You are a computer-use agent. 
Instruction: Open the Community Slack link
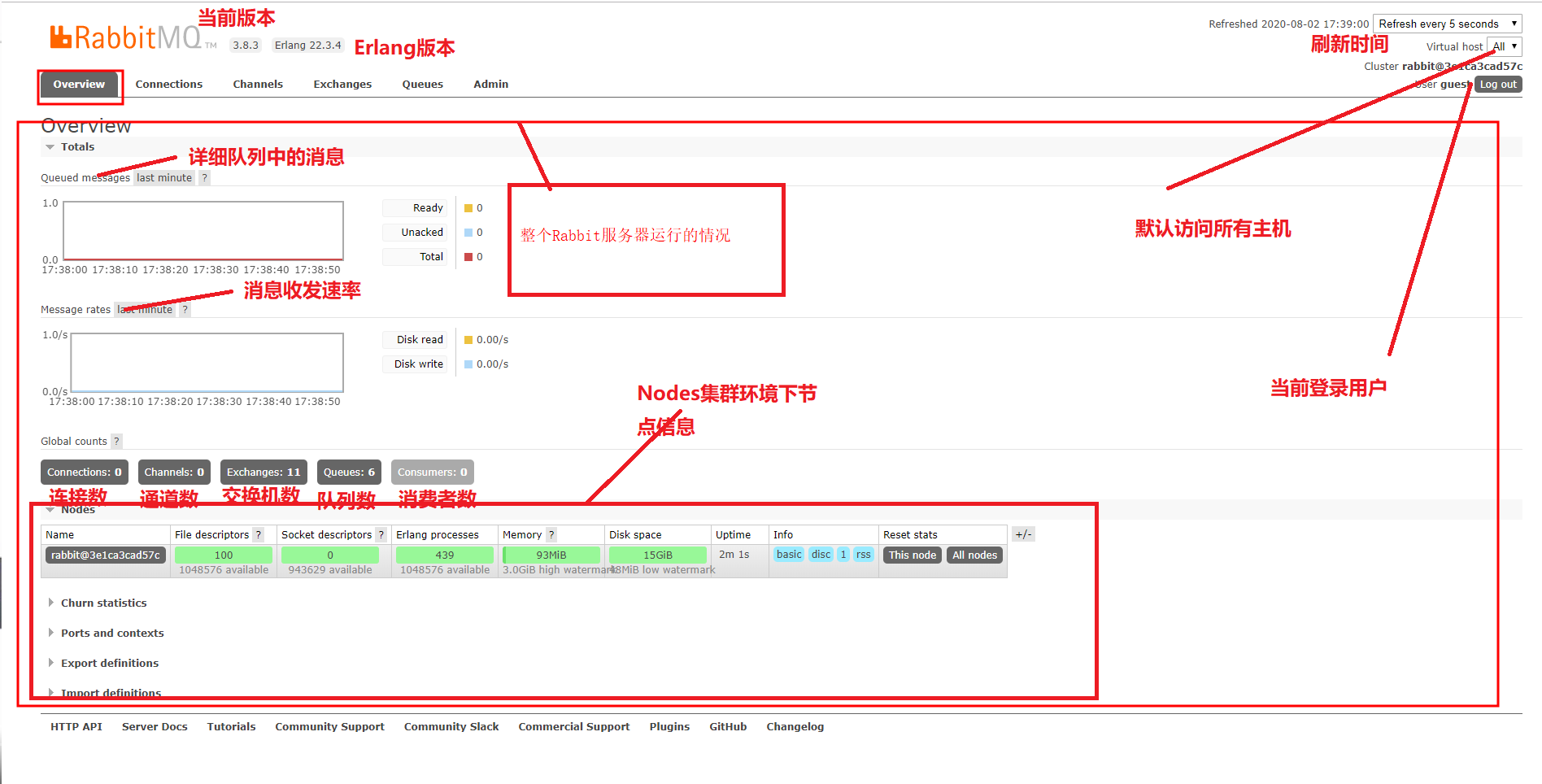451,726
